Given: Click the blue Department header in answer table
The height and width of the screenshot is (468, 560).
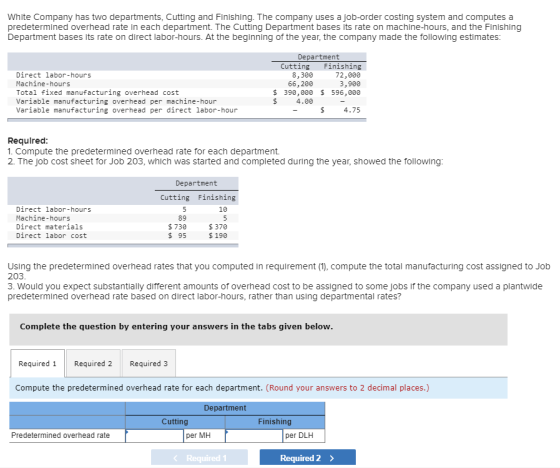Looking at the screenshot, I should (x=225, y=408).
